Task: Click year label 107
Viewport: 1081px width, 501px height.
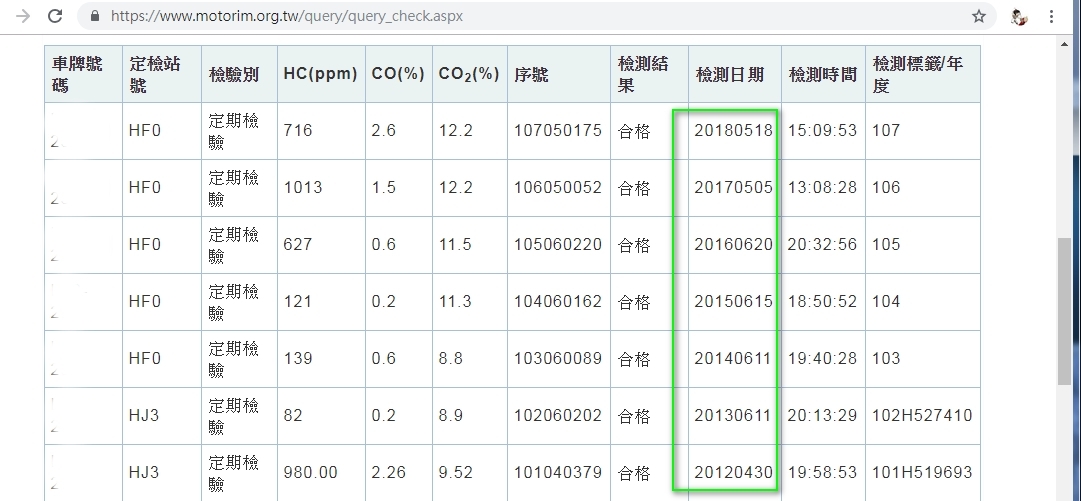Action: 886,130
